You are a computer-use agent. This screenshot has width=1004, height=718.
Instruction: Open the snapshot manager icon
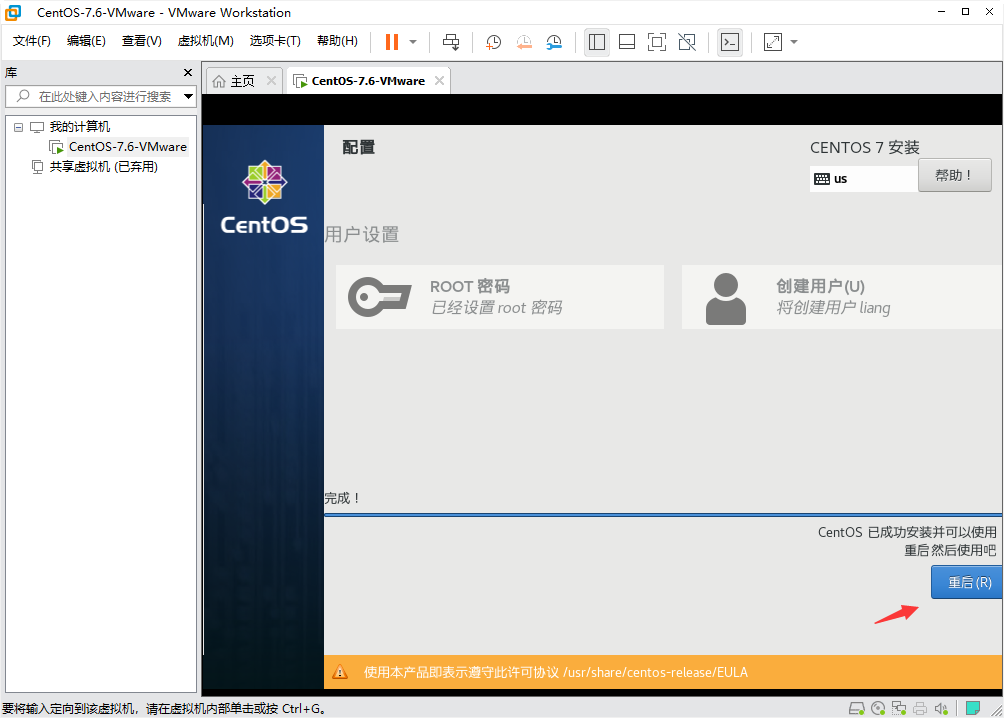pos(554,42)
